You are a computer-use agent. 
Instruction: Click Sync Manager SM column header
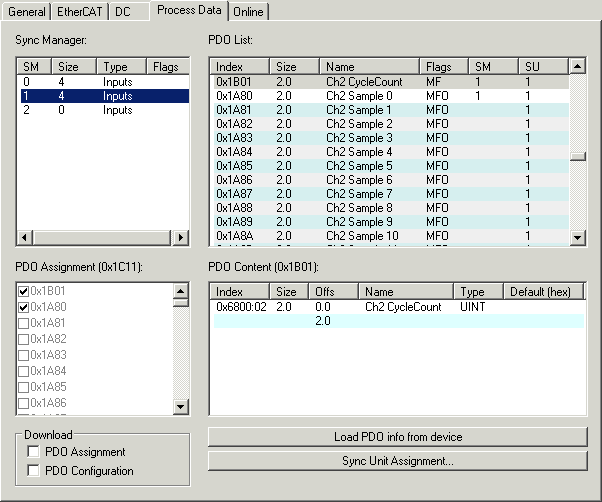34,66
